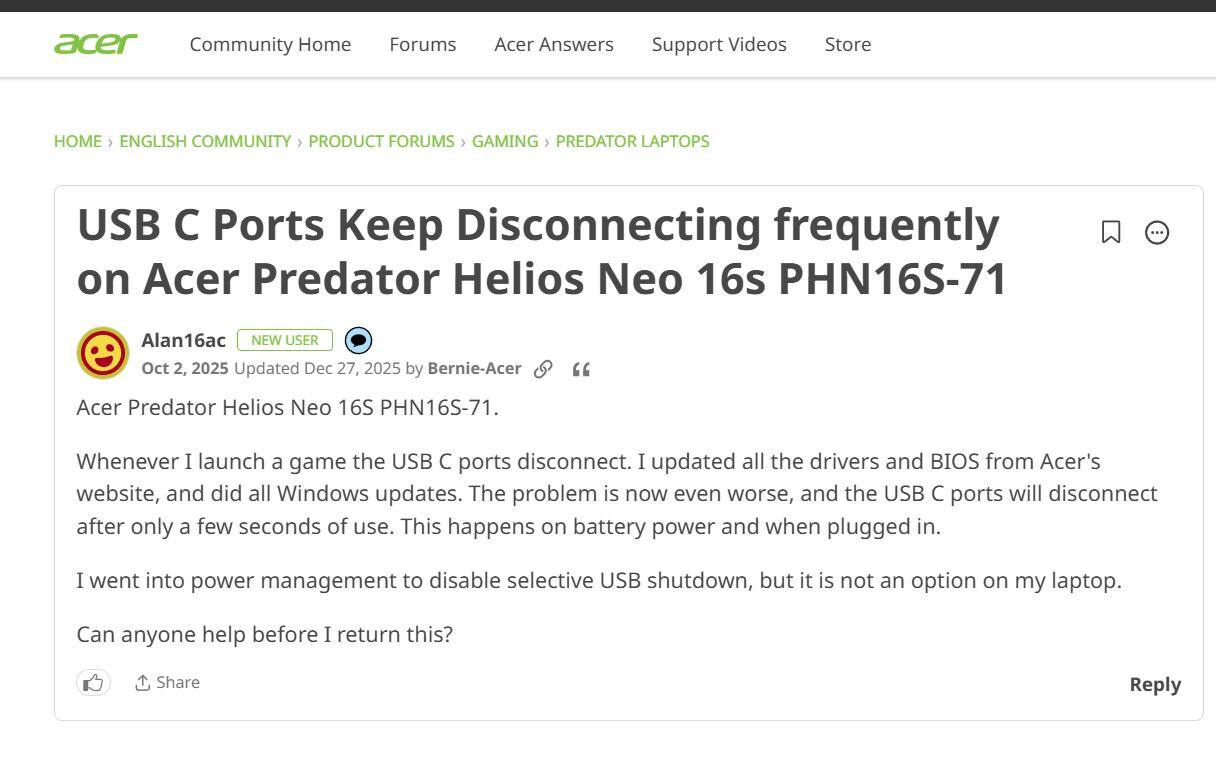Visit the Store link
The width and height of the screenshot is (1216, 771).
point(847,44)
